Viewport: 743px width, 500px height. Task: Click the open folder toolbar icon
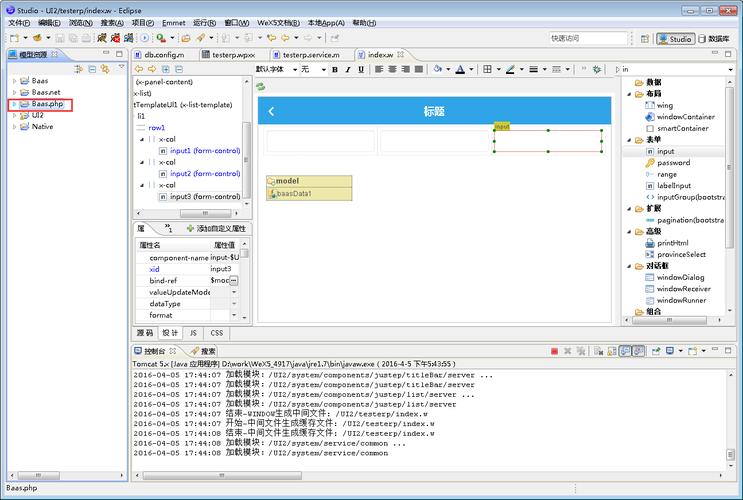coord(186,38)
